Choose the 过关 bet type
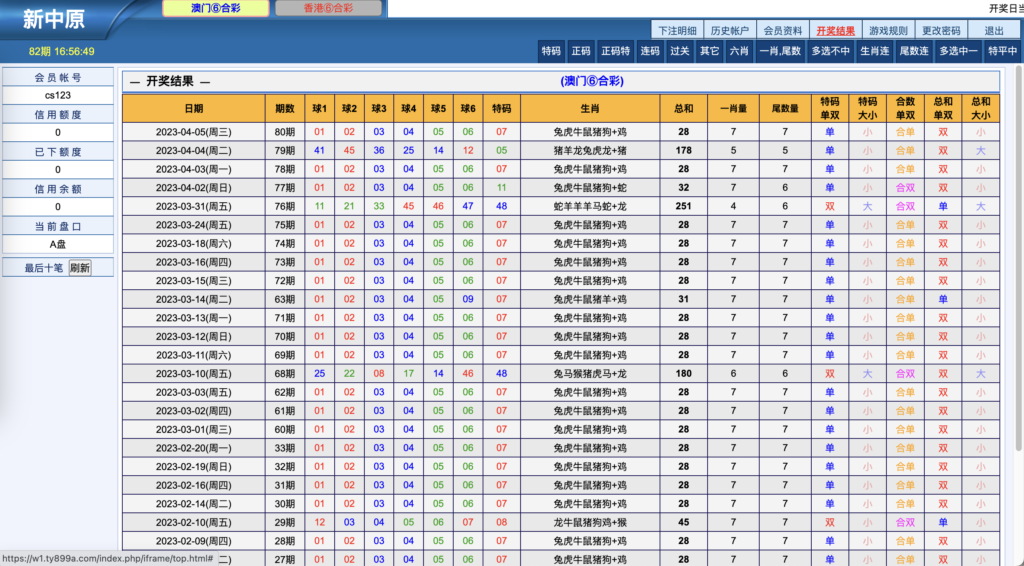The width and height of the screenshot is (1024, 566). tap(680, 51)
